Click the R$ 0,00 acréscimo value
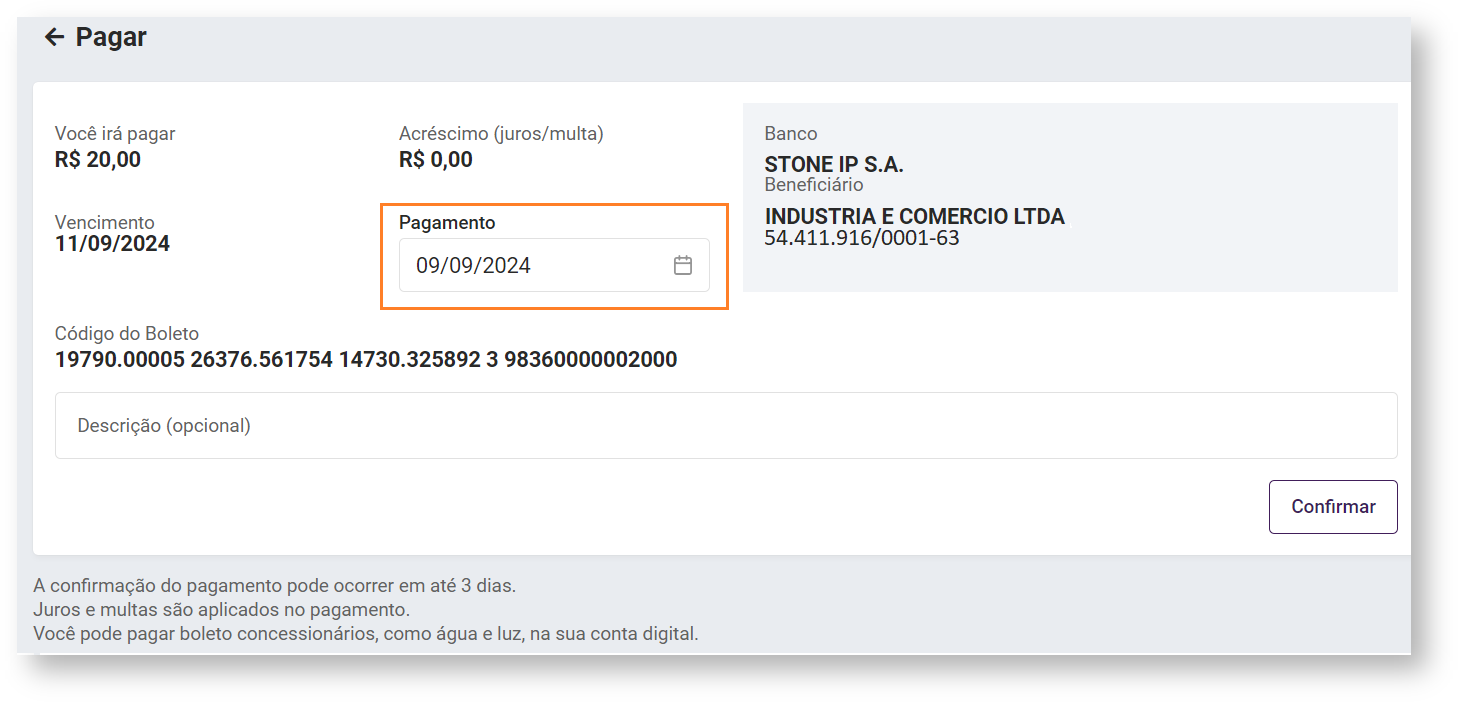Image resolution: width=1459 pixels, height=703 pixels. (435, 160)
